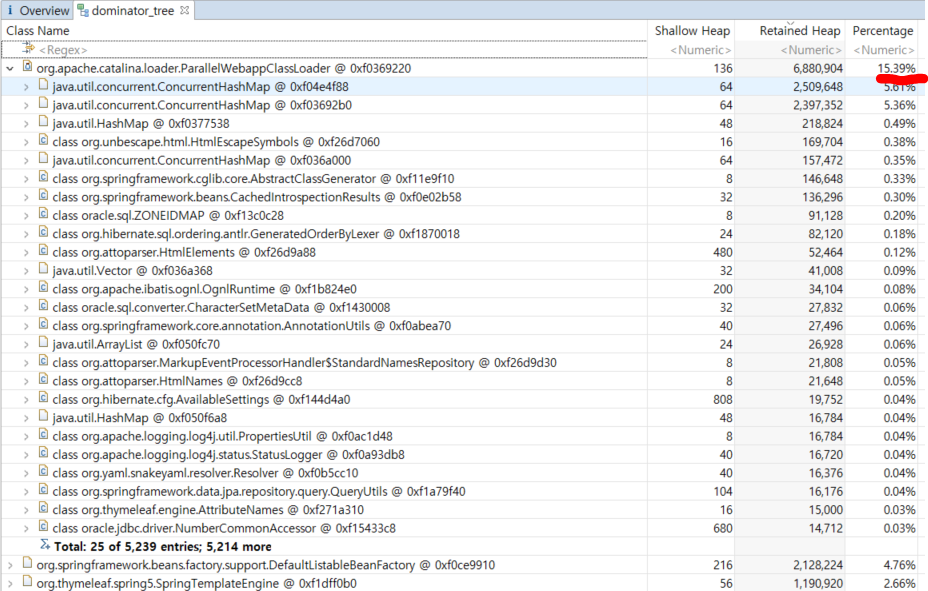This screenshot has height=591, width=928.
Task: Click object icon of ArrayList @ 0xf050fc70
Action: tap(43, 343)
